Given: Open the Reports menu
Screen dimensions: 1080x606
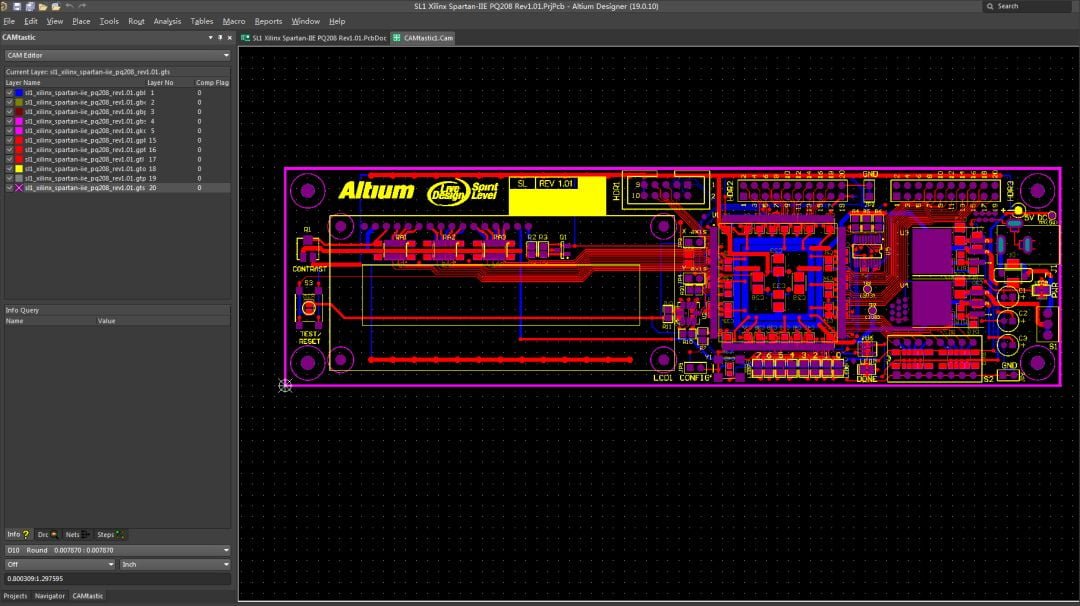Looking at the screenshot, I should point(269,21).
